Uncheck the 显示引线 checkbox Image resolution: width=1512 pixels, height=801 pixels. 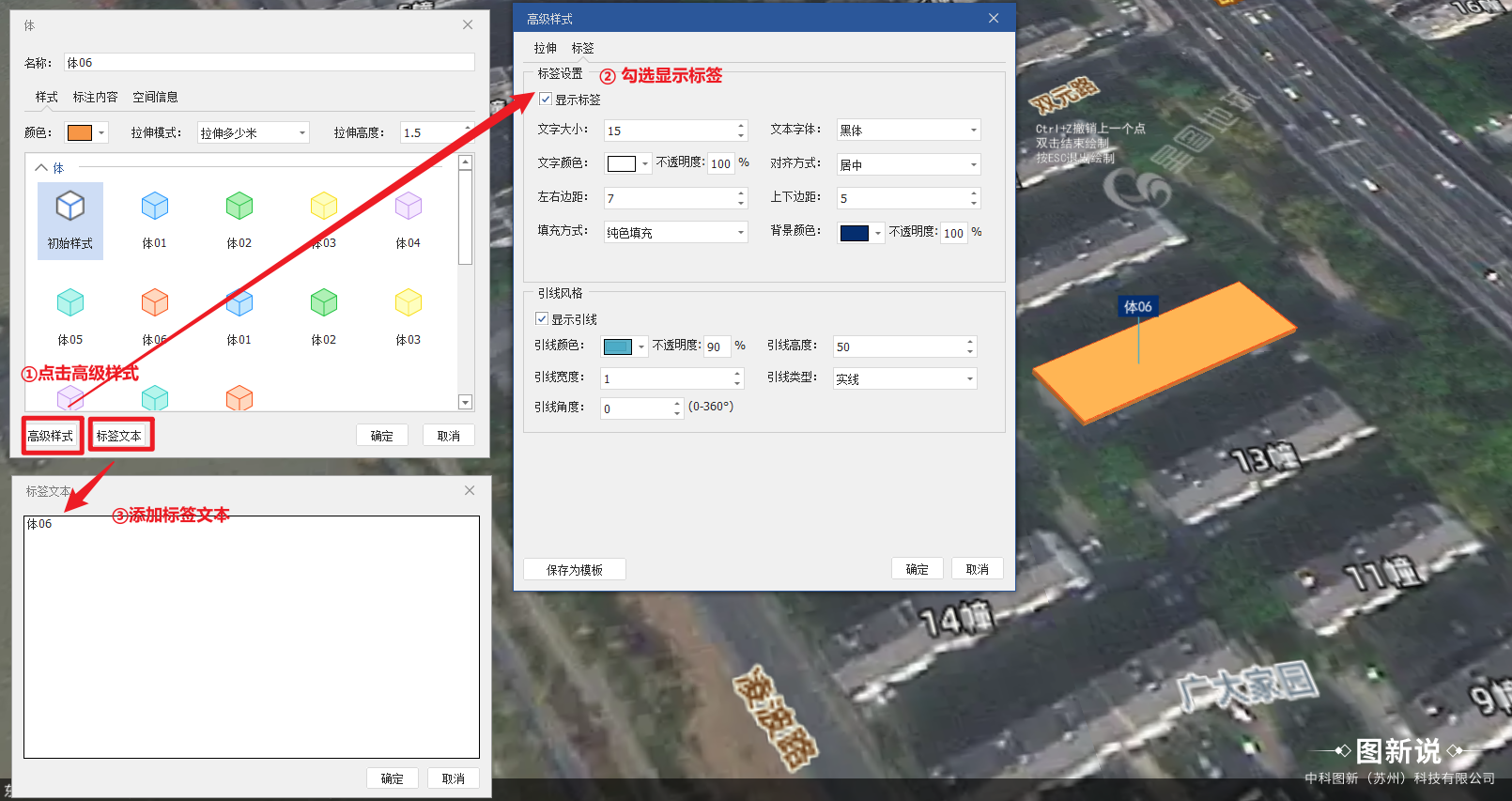click(x=542, y=319)
